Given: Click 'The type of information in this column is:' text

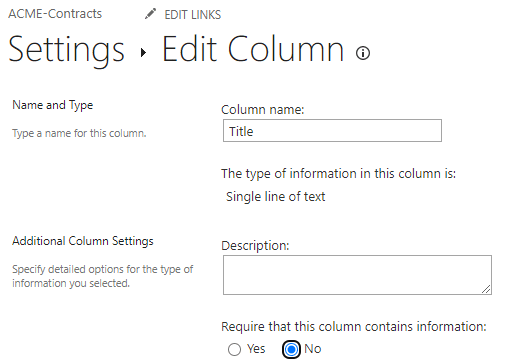Looking at the screenshot, I should [x=338, y=174].
